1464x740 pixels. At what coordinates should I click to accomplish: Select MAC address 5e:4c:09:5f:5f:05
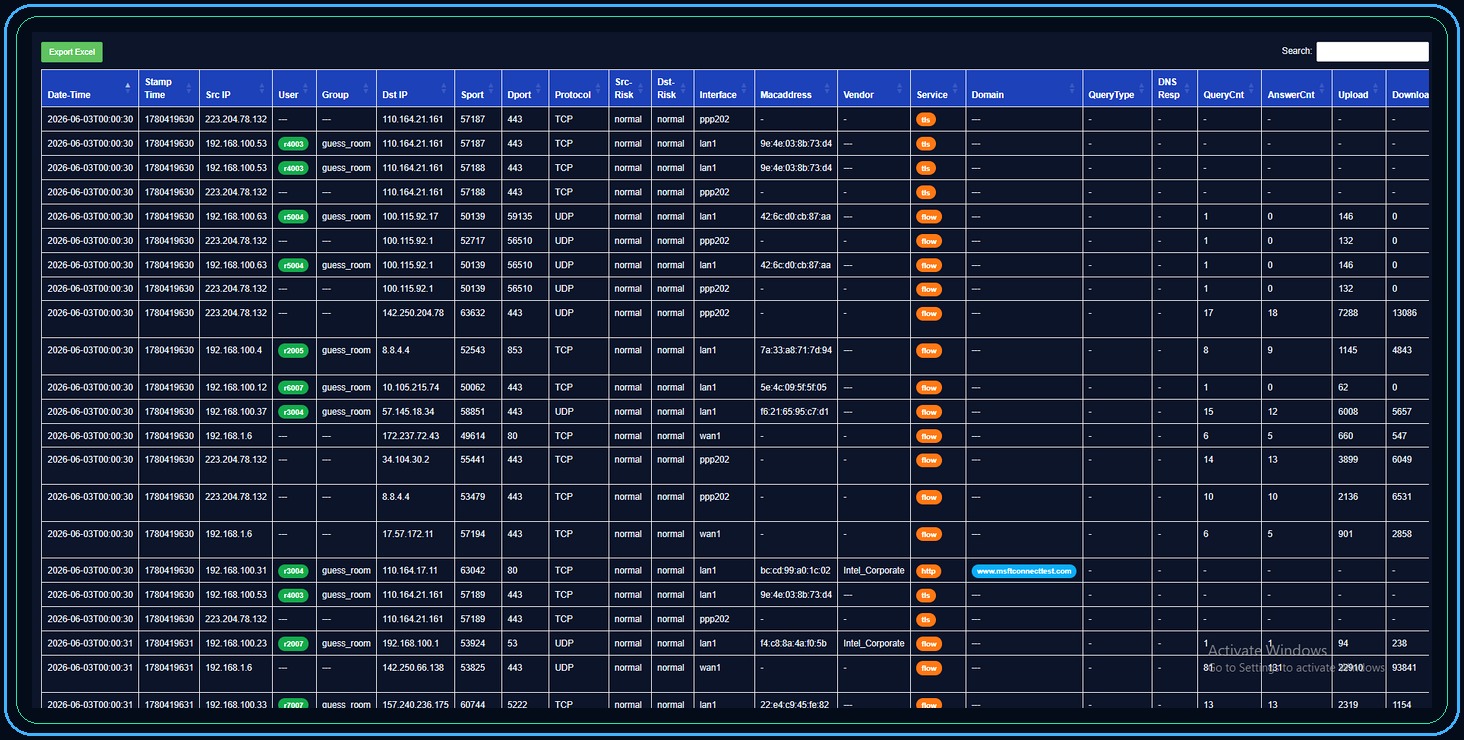[x=794, y=387]
